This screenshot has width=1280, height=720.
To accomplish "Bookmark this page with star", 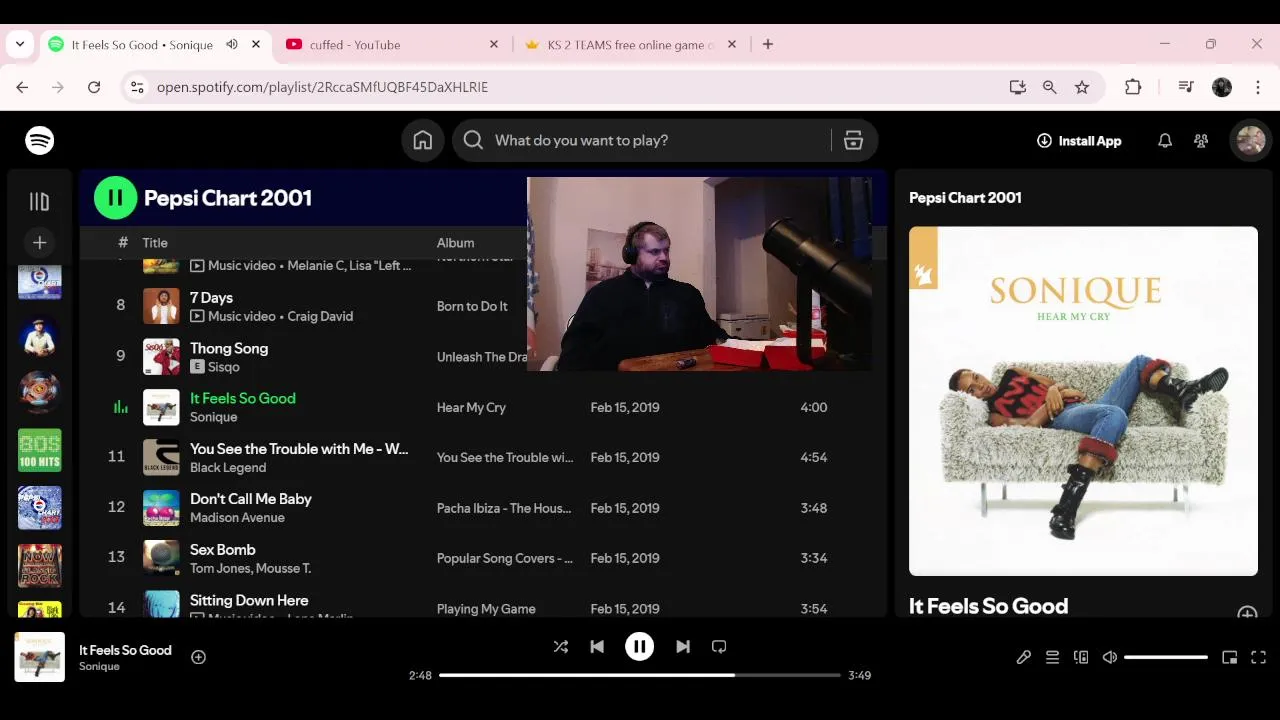I will pos(1082,88).
